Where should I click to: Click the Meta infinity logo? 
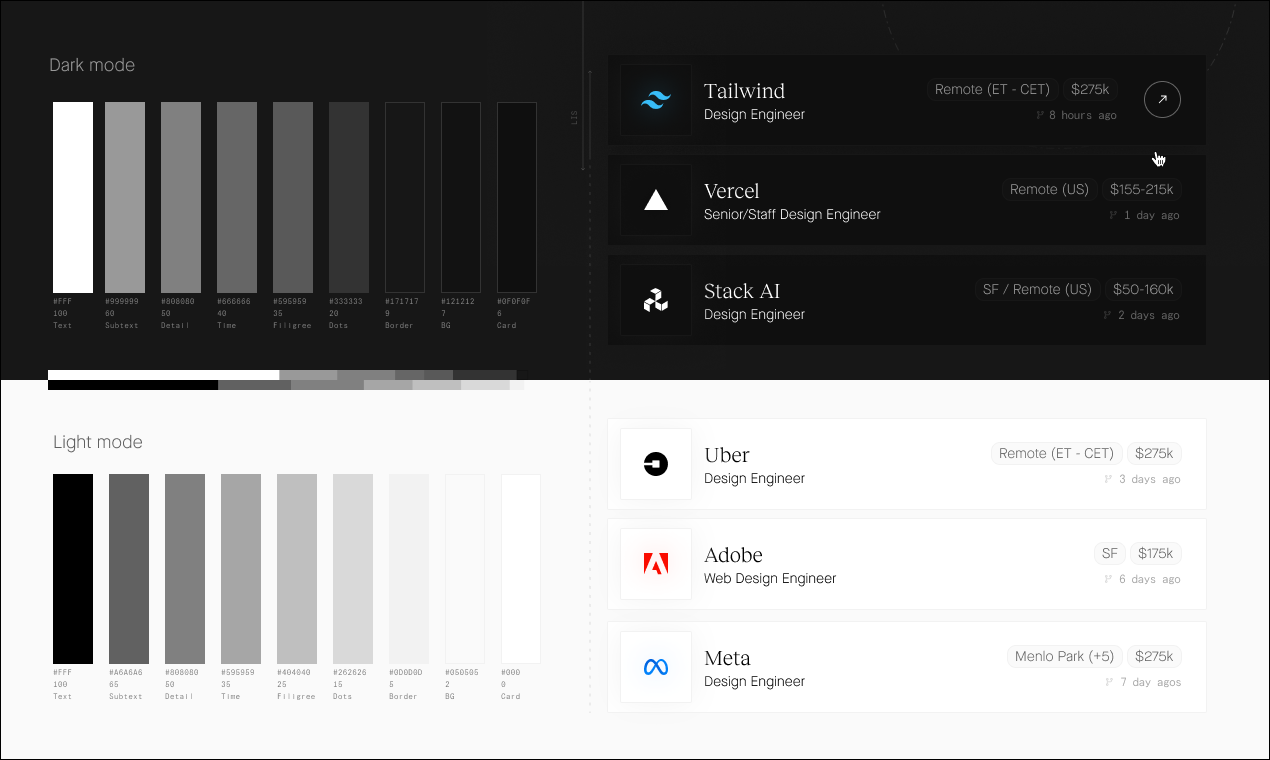[x=656, y=667]
